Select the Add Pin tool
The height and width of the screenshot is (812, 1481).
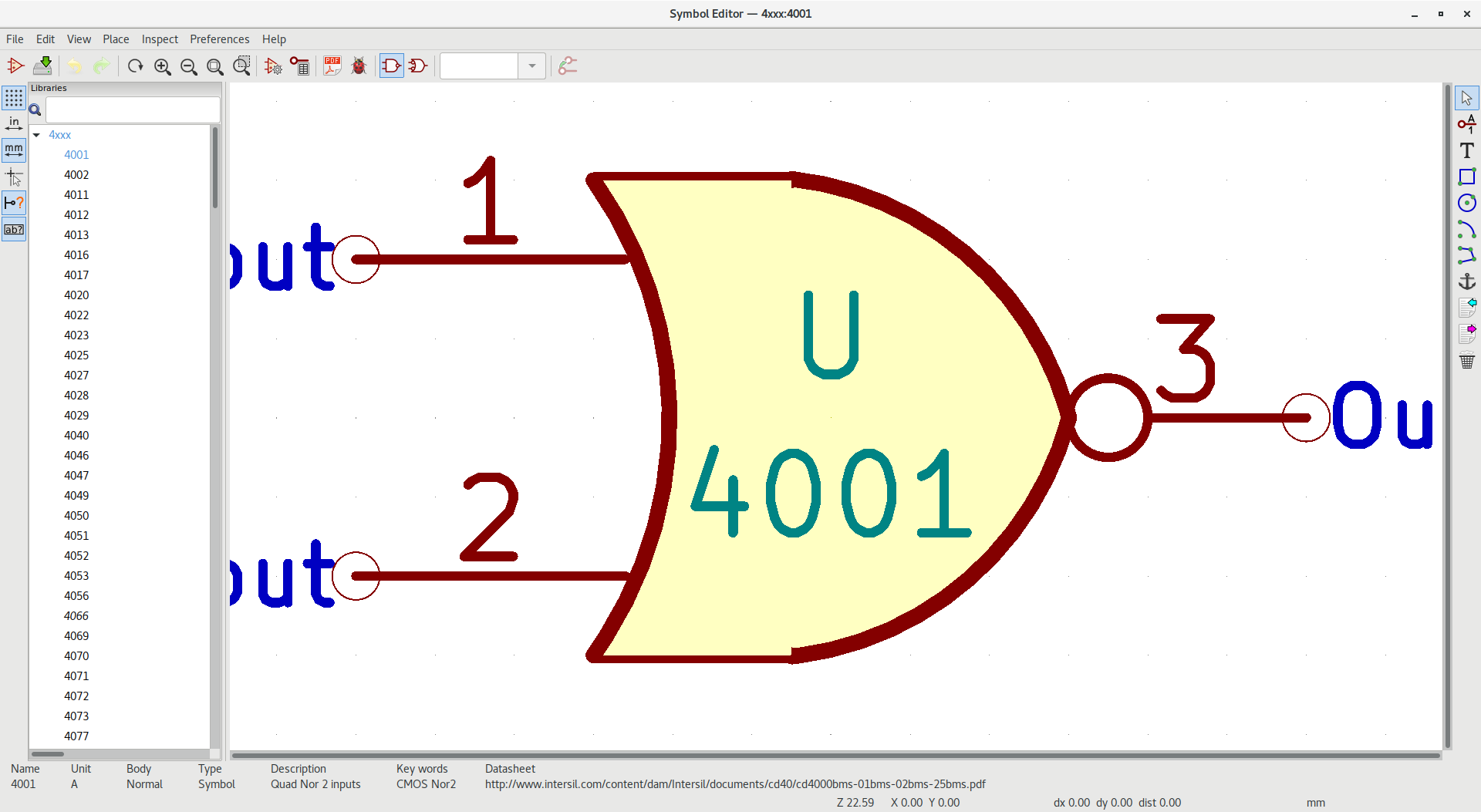pyautogui.click(x=1466, y=124)
